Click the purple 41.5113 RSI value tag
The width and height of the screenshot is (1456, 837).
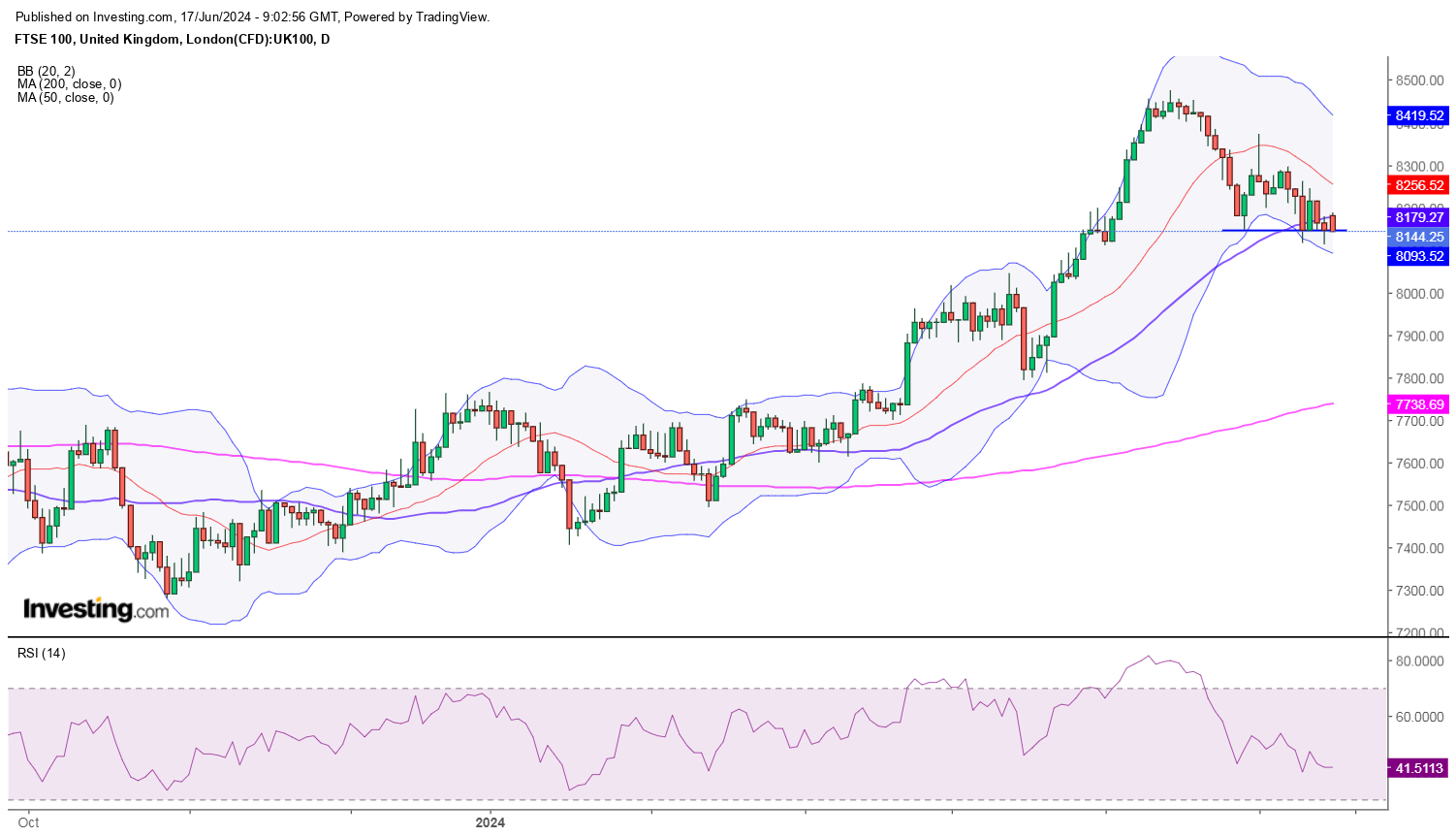(1419, 768)
